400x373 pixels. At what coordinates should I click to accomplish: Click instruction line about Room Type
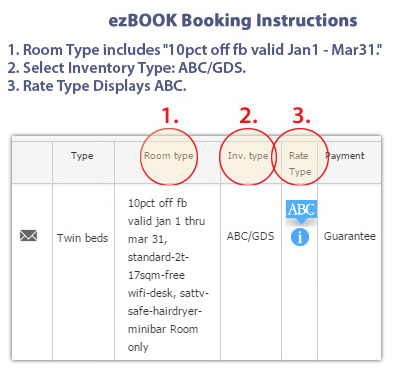pyautogui.click(x=195, y=50)
